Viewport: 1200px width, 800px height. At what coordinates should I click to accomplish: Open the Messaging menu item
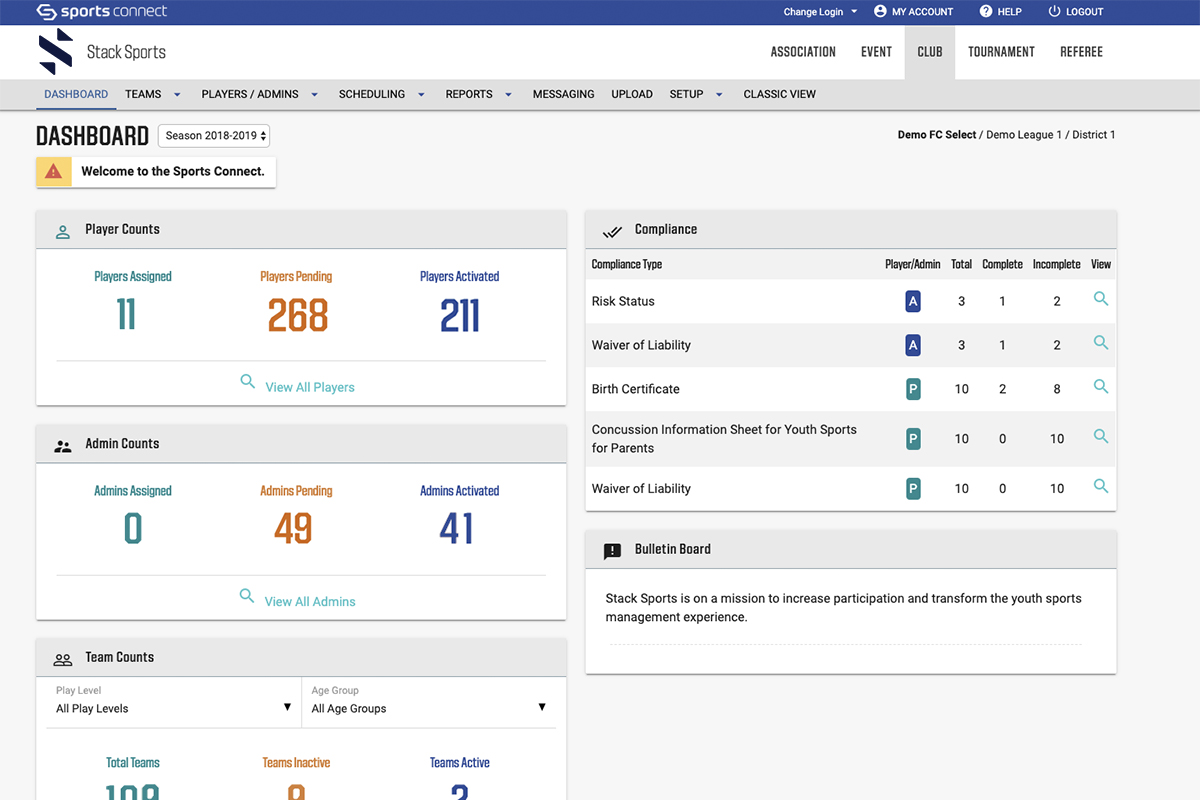[563, 94]
